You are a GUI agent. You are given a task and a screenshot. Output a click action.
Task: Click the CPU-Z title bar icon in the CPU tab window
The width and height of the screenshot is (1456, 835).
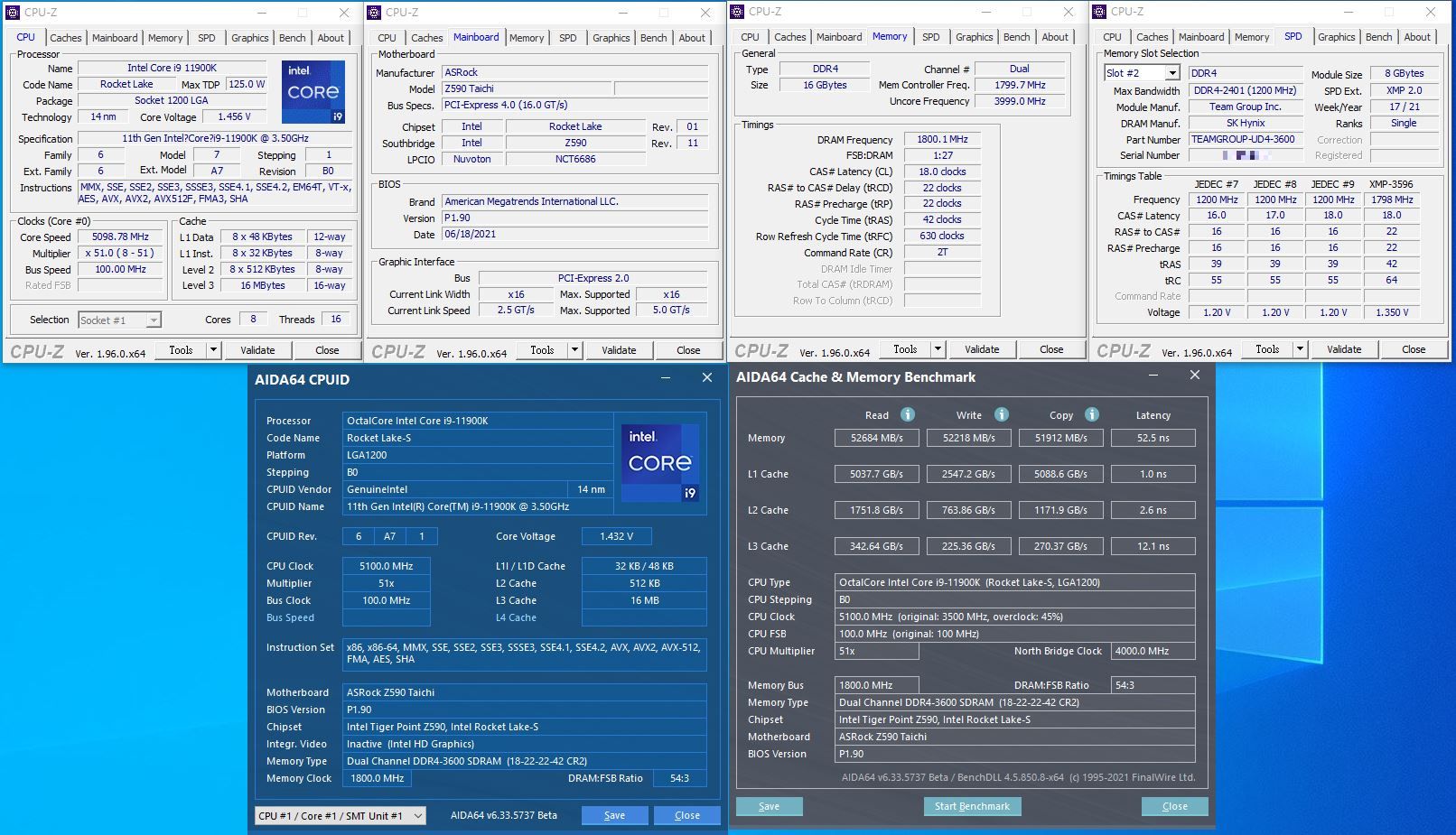(13, 13)
